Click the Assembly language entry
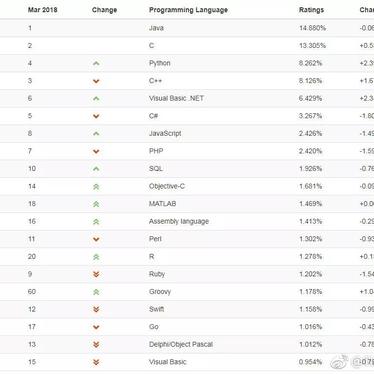Image resolution: width=374 pixels, height=374 pixels. [x=179, y=221]
